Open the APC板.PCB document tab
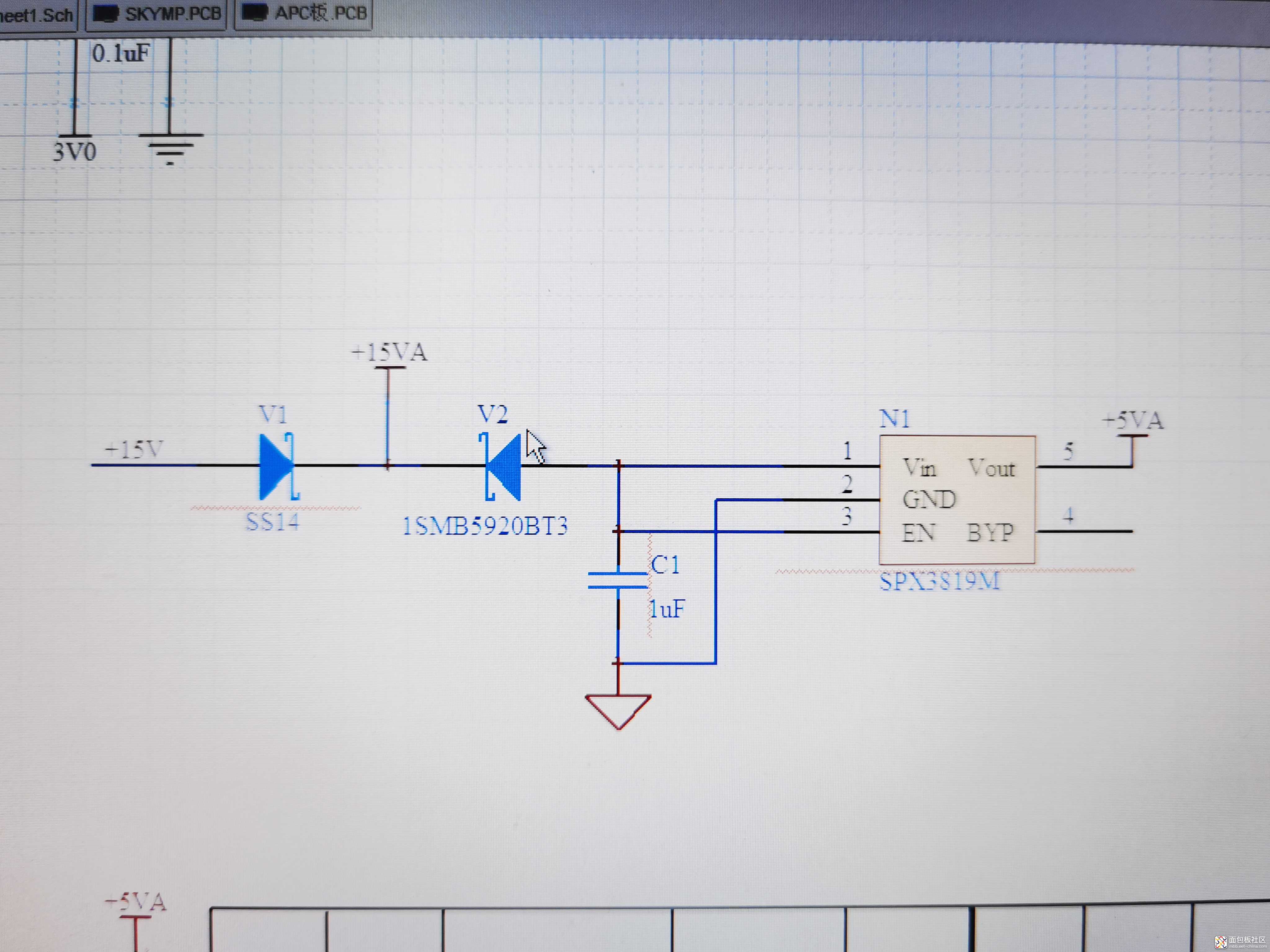This screenshot has height=952, width=1270. click(x=304, y=13)
